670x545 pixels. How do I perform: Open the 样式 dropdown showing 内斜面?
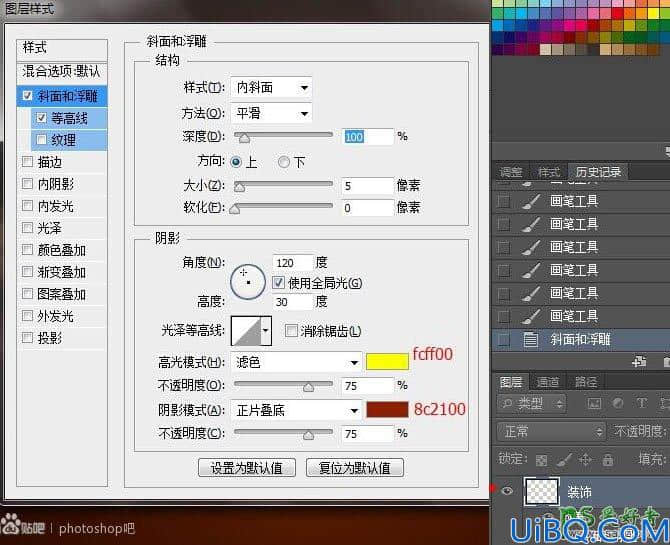click(271, 88)
